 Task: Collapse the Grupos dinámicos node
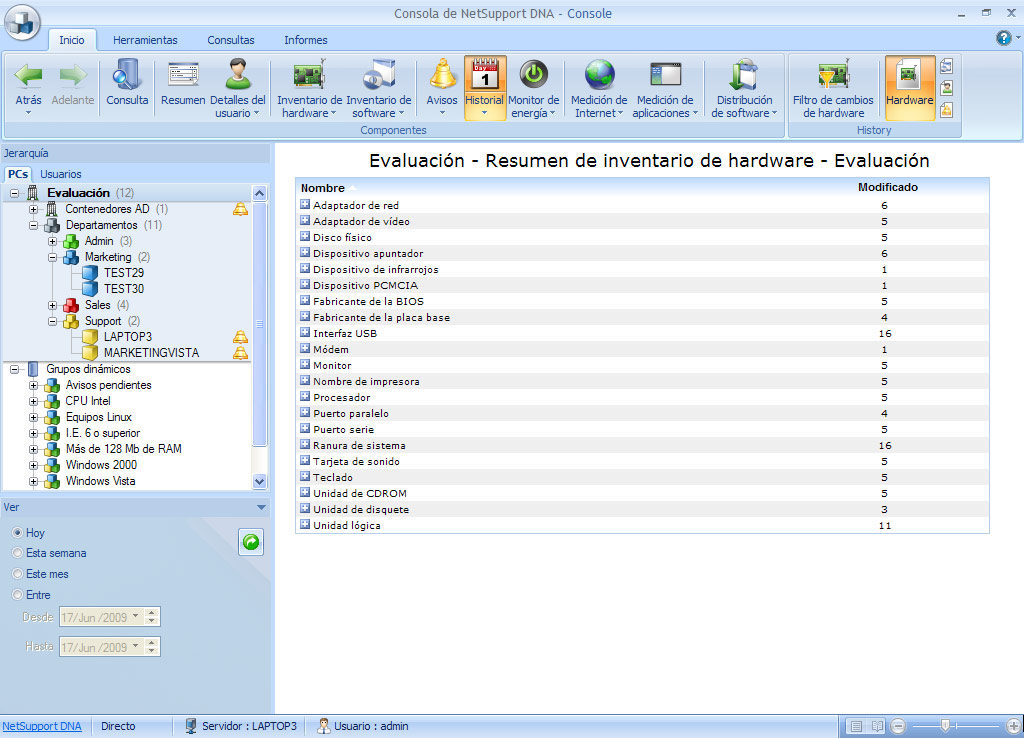(14, 370)
